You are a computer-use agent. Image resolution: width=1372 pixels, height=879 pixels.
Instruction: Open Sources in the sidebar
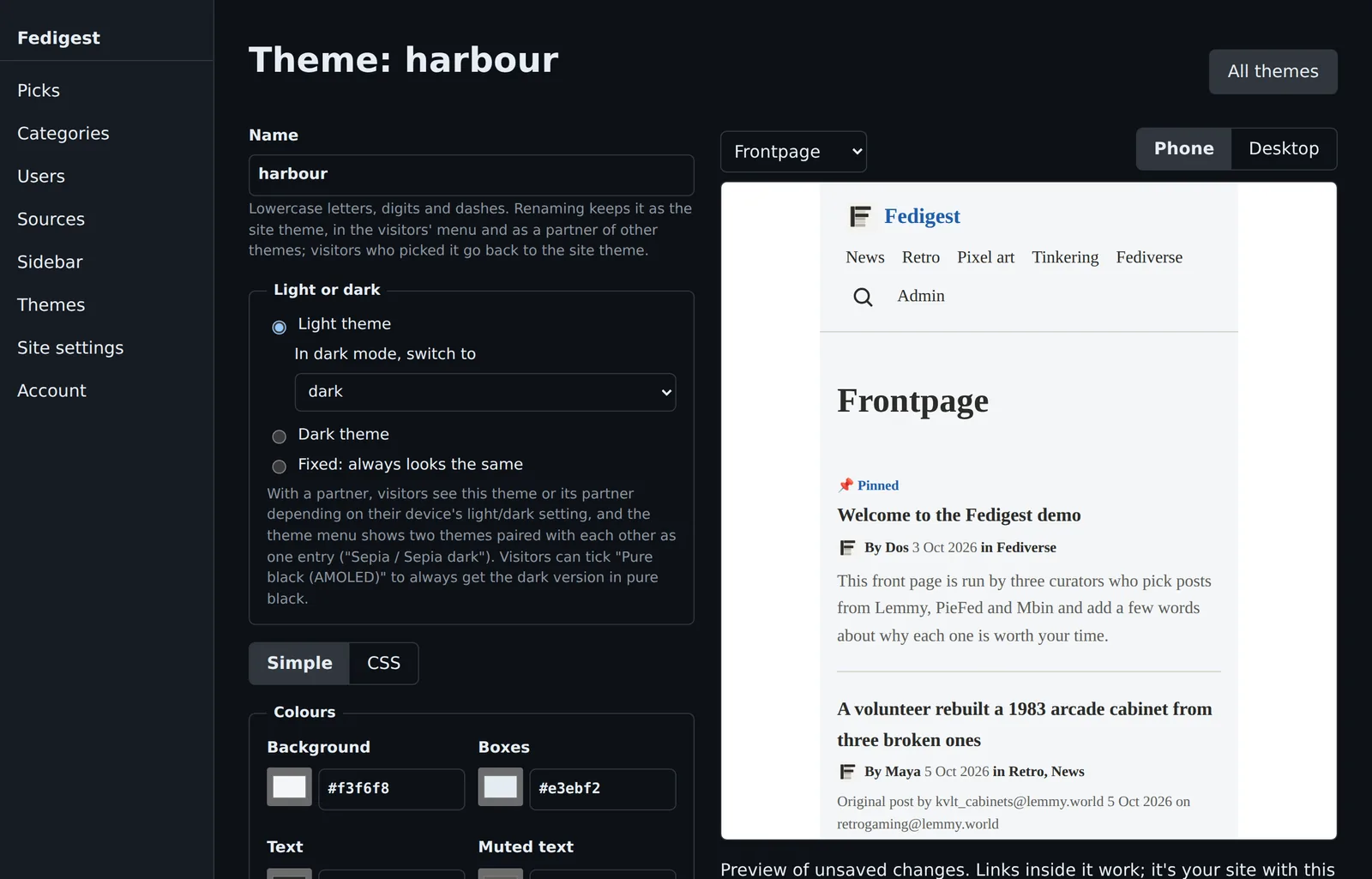point(51,219)
